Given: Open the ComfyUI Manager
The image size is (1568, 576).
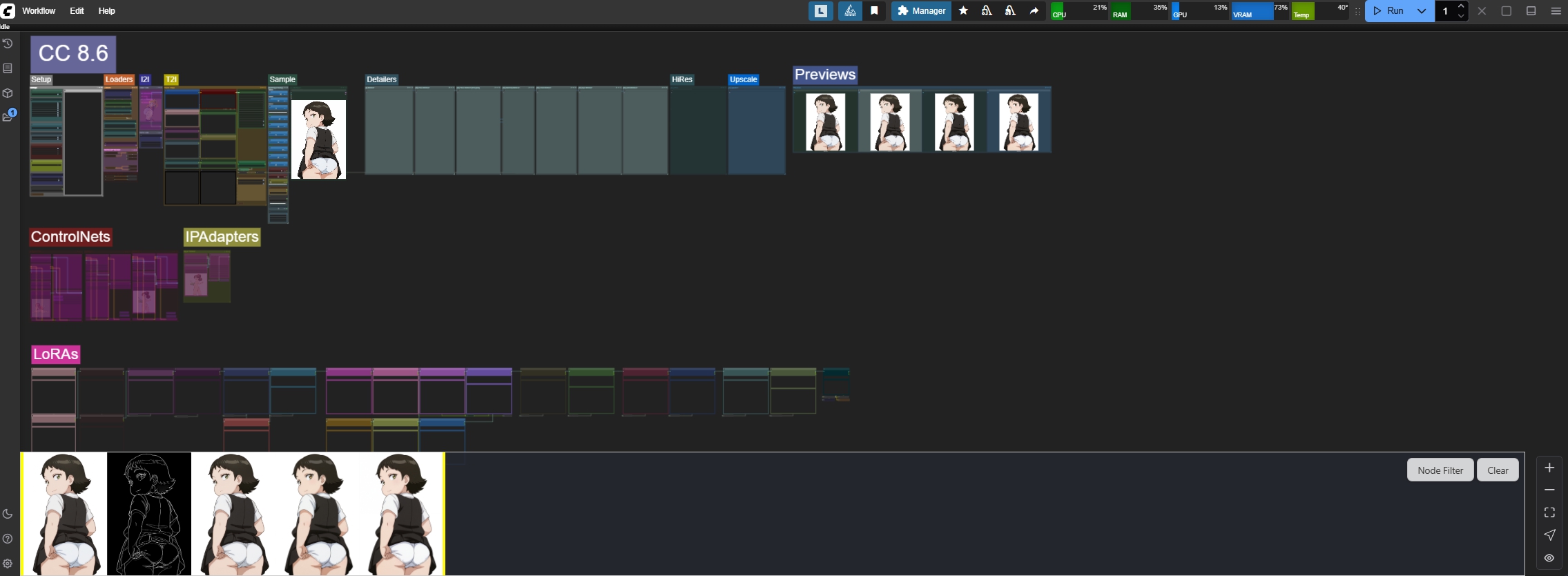Looking at the screenshot, I should [921, 11].
